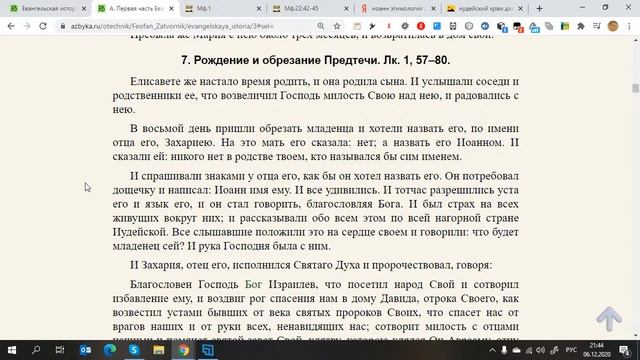Viewport: 640px width, 360px height.
Task: Open the Chrome profile avatar
Action: (613, 26)
